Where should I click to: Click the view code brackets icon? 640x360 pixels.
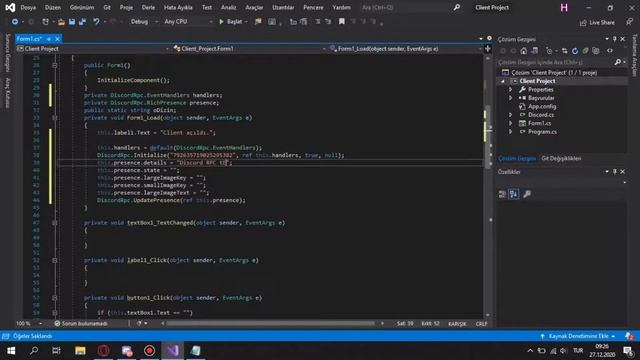(x=610, y=51)
